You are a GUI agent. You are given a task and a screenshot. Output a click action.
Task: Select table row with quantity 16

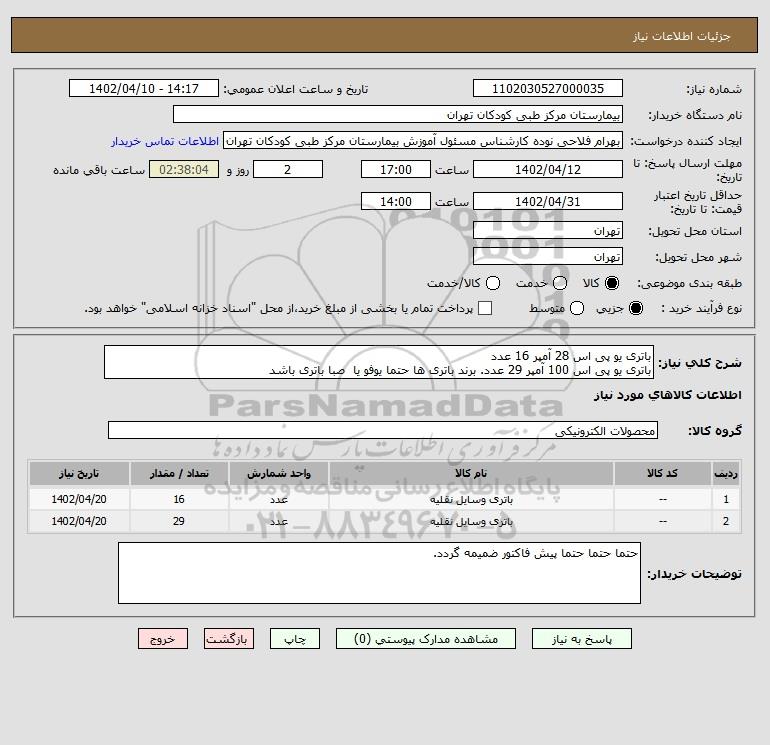[384, 498]
